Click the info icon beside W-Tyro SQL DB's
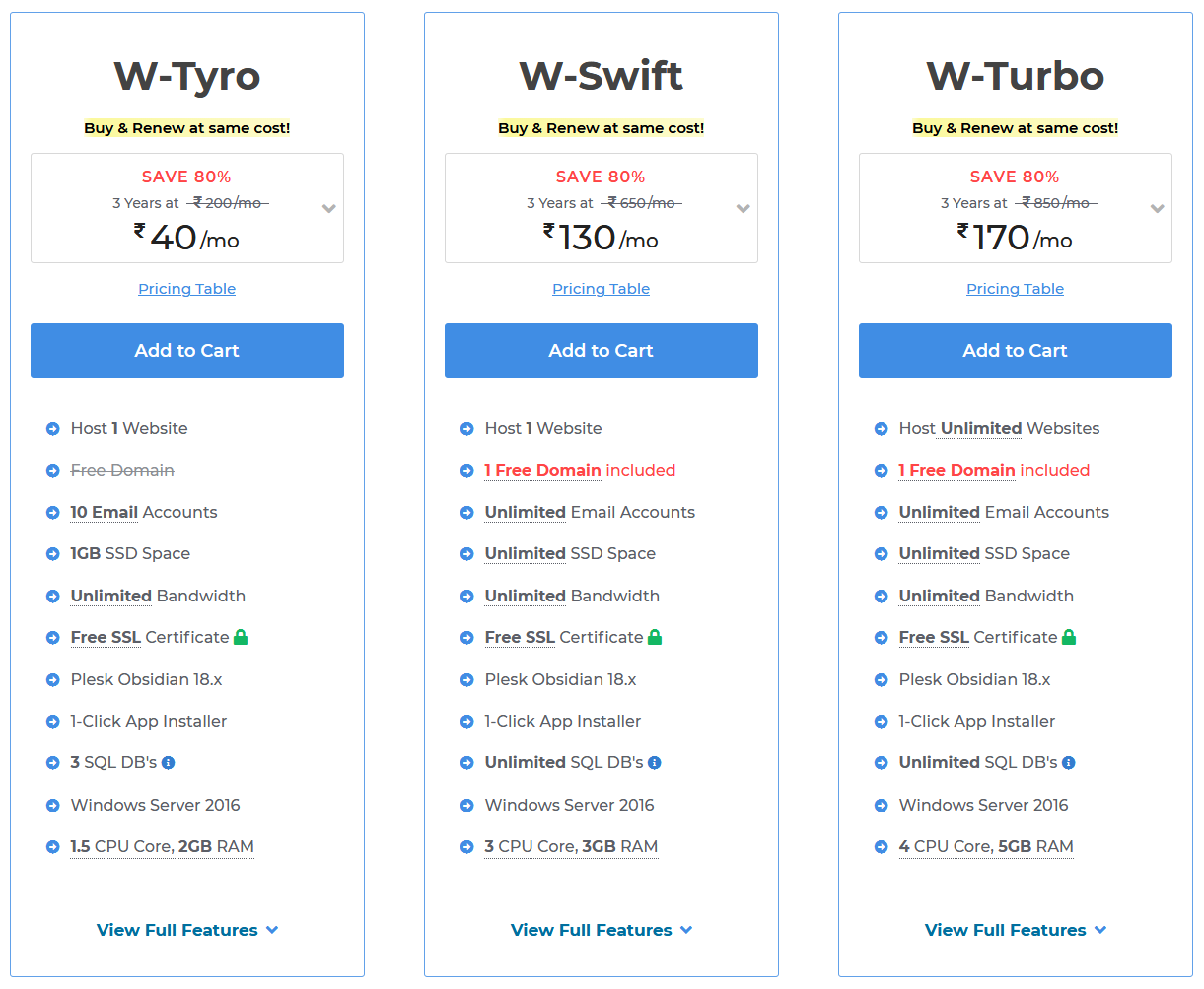This screenshot has height=989, width=1204. [169, 763]
